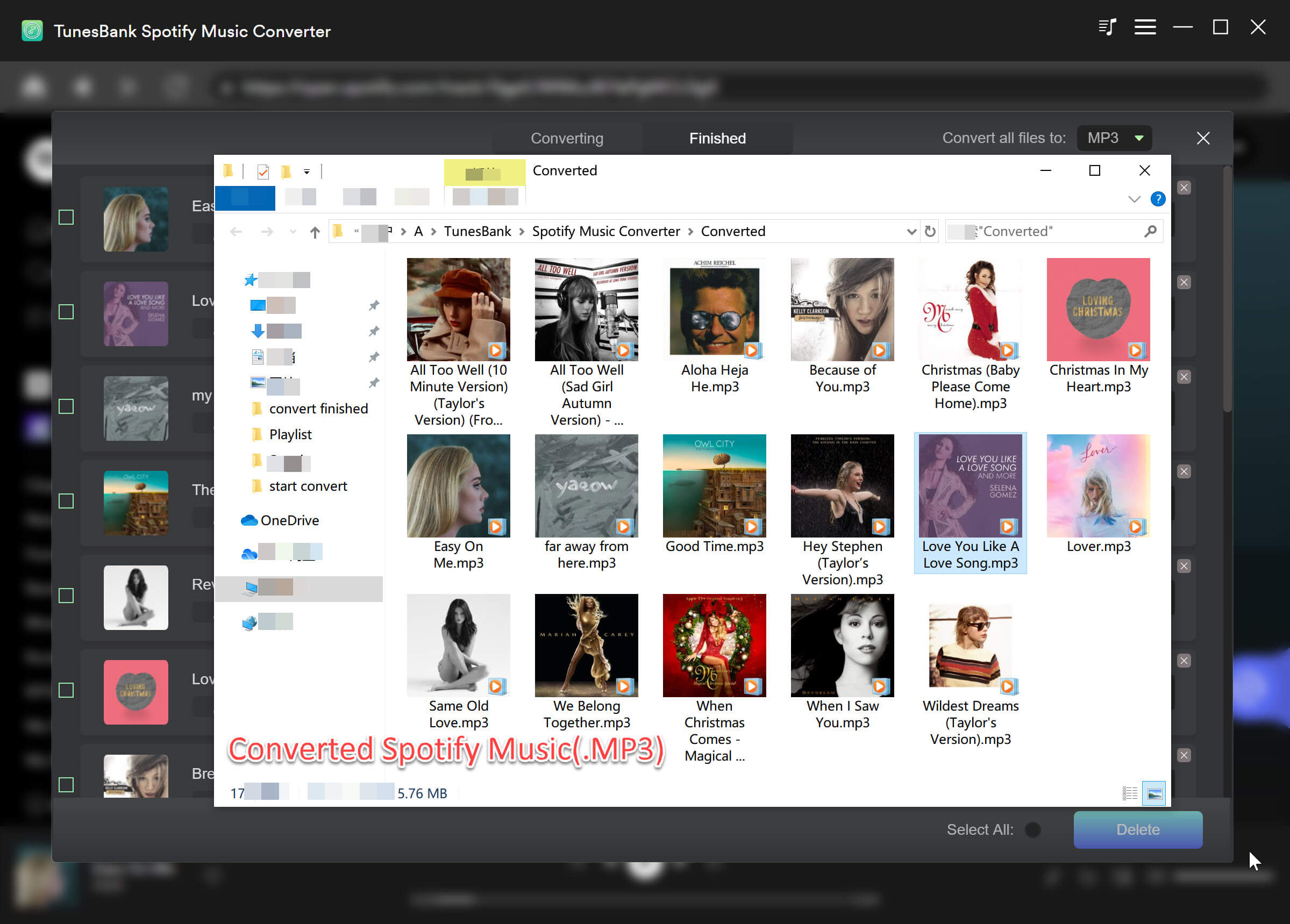Click the Explorer Forward arrow
The image size is (1290, 924).
coord(267,232)
